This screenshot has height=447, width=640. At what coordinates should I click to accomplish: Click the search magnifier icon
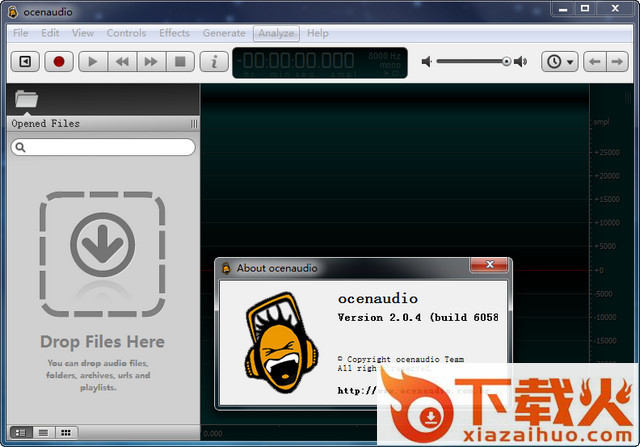pyautogui.click(x=20, y=147)
